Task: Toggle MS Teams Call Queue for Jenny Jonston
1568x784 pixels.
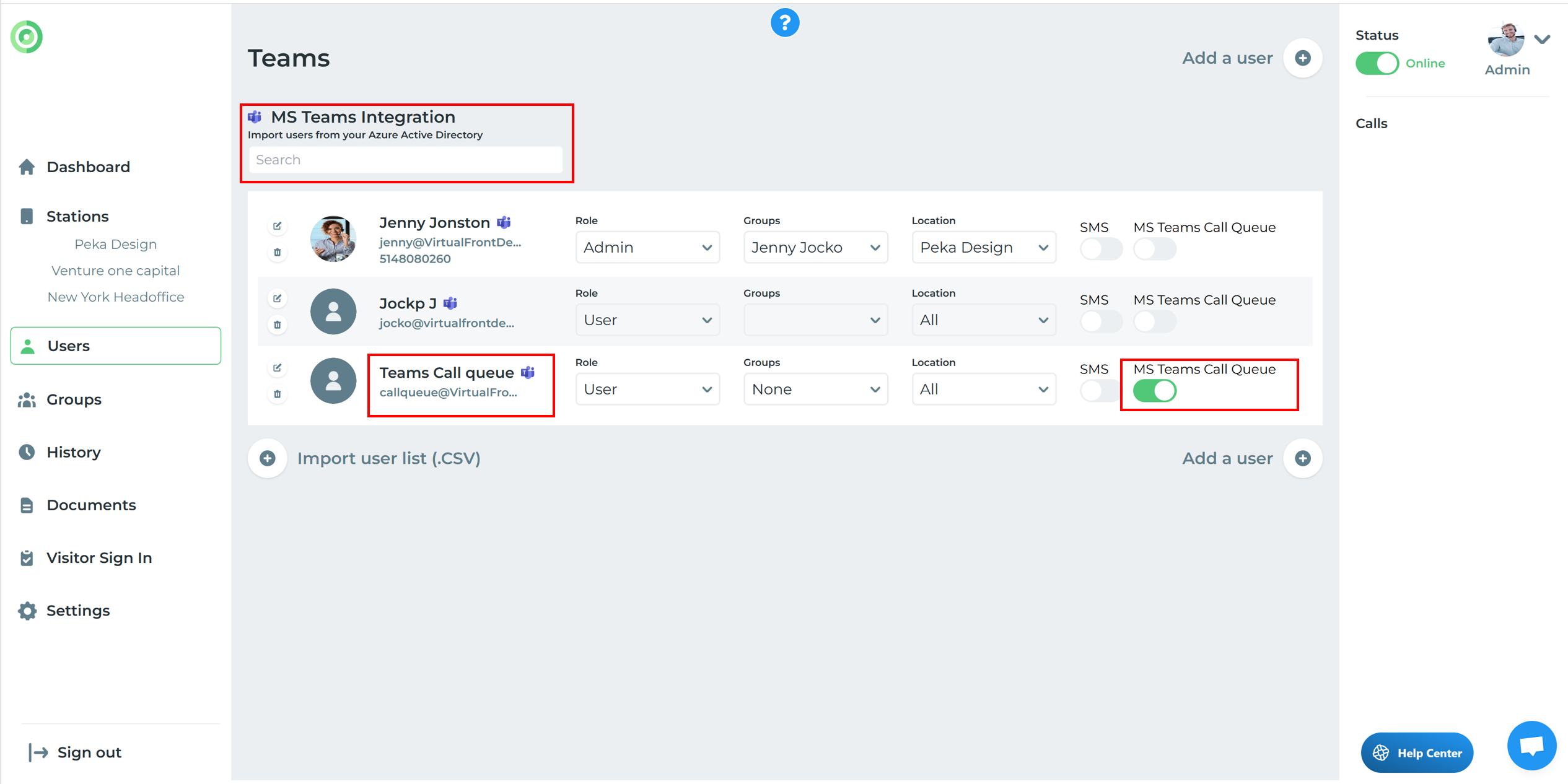Action: 1155,249
